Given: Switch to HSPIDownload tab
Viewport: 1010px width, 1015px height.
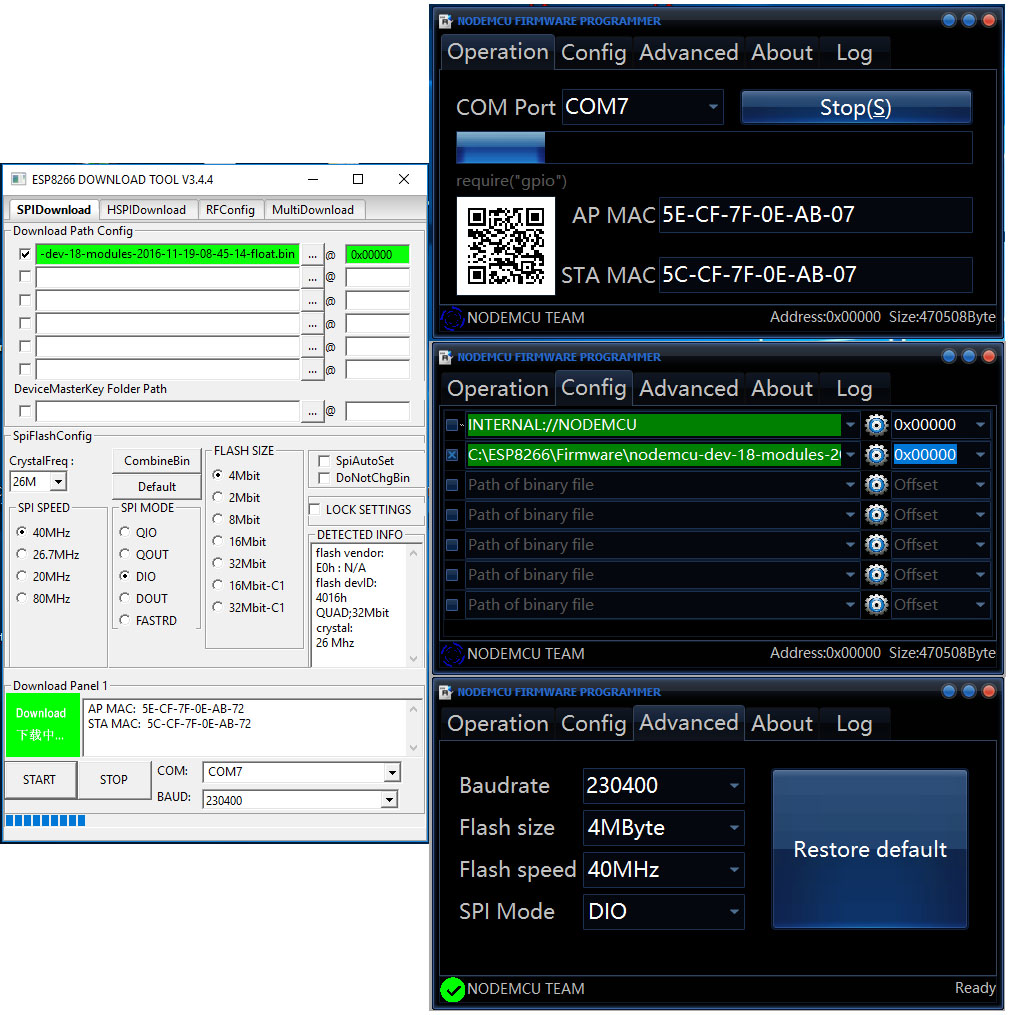Looking at the screenshot, I should pyautogui.click(x=146, y=210).
